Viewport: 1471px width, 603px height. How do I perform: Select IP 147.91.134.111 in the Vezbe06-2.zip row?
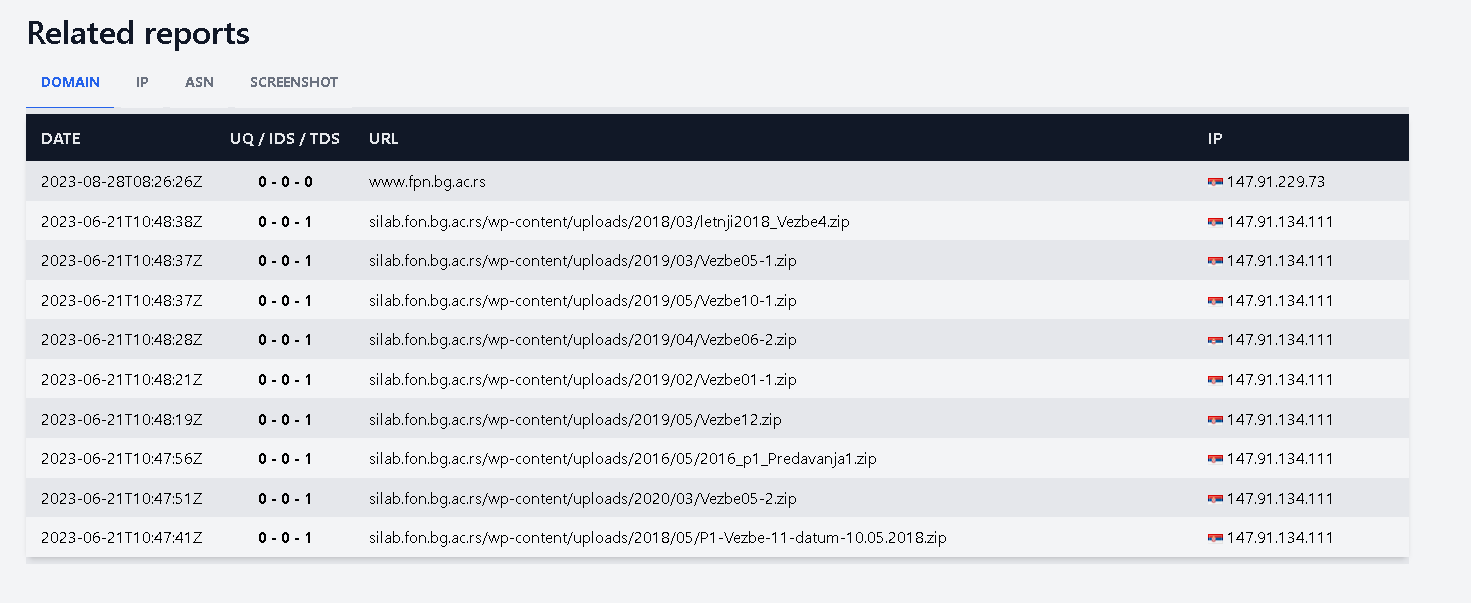click(1280, 340)
